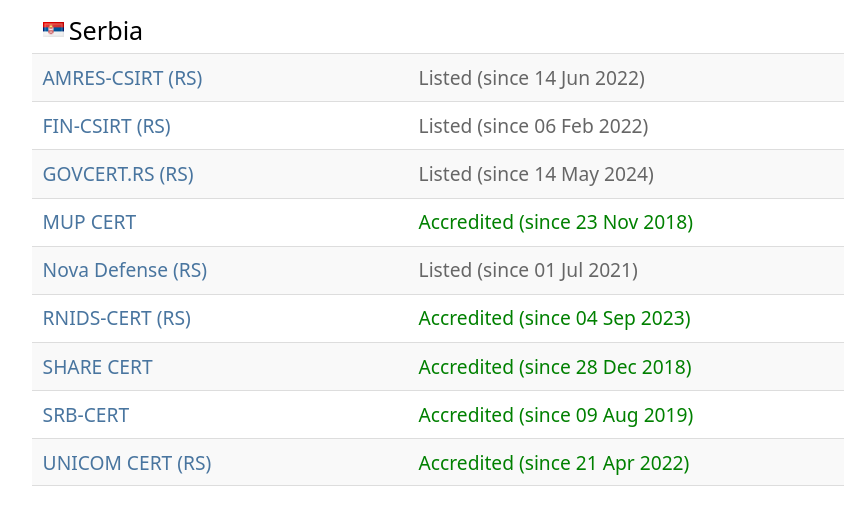Click Listed since 14 Jun 2022 status
Image resolution: width=858 pixels, height=506 pixels.
coord(531,78)
